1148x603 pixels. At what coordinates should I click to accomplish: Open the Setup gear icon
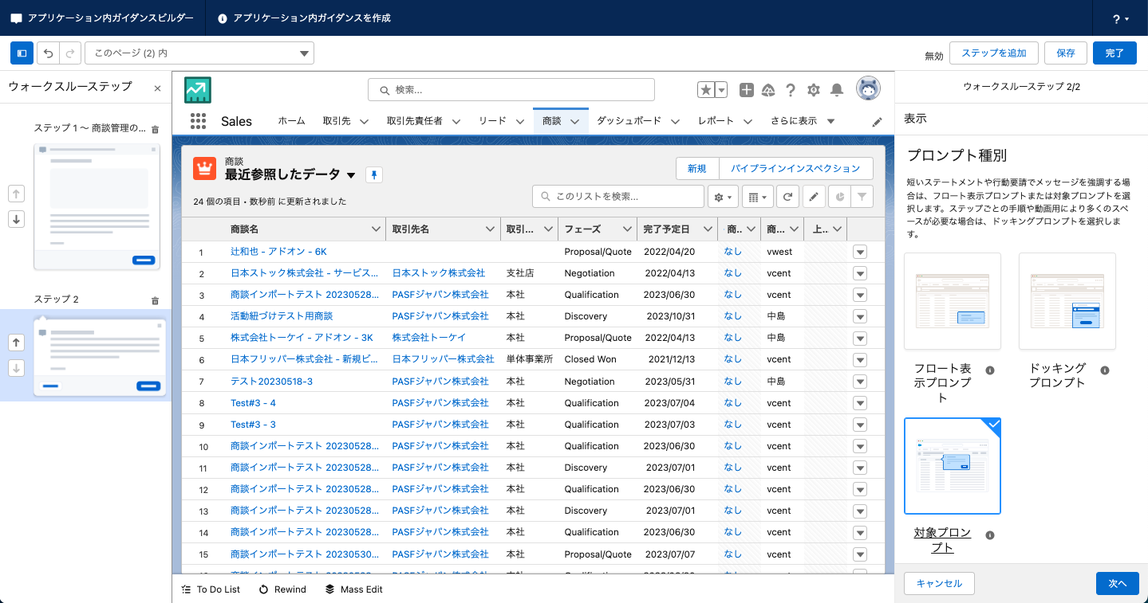[x=813, y=90]
